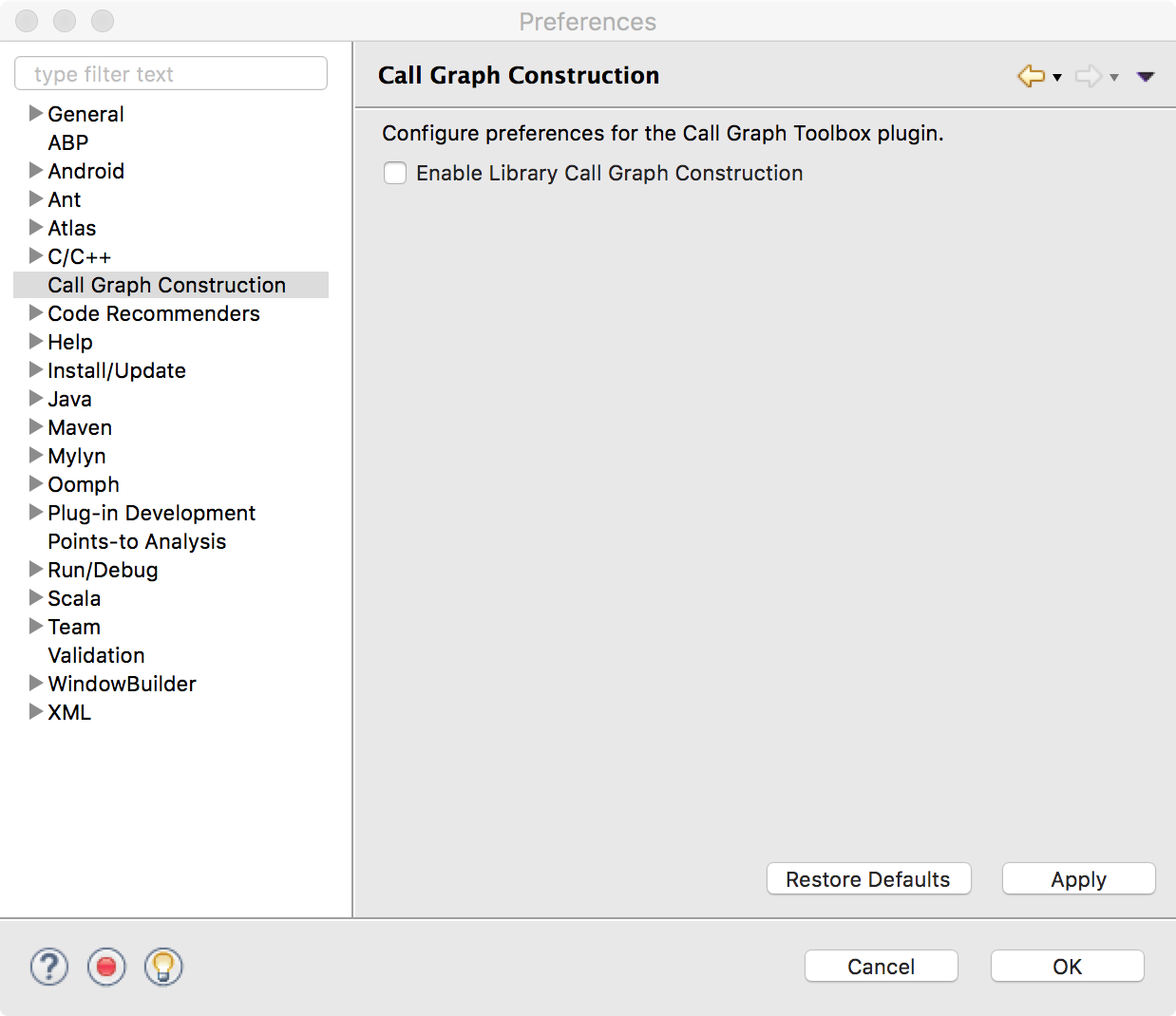The image size is (1176, 1016).
Task: Select the Validation preference page
Action: pos(96,655)
